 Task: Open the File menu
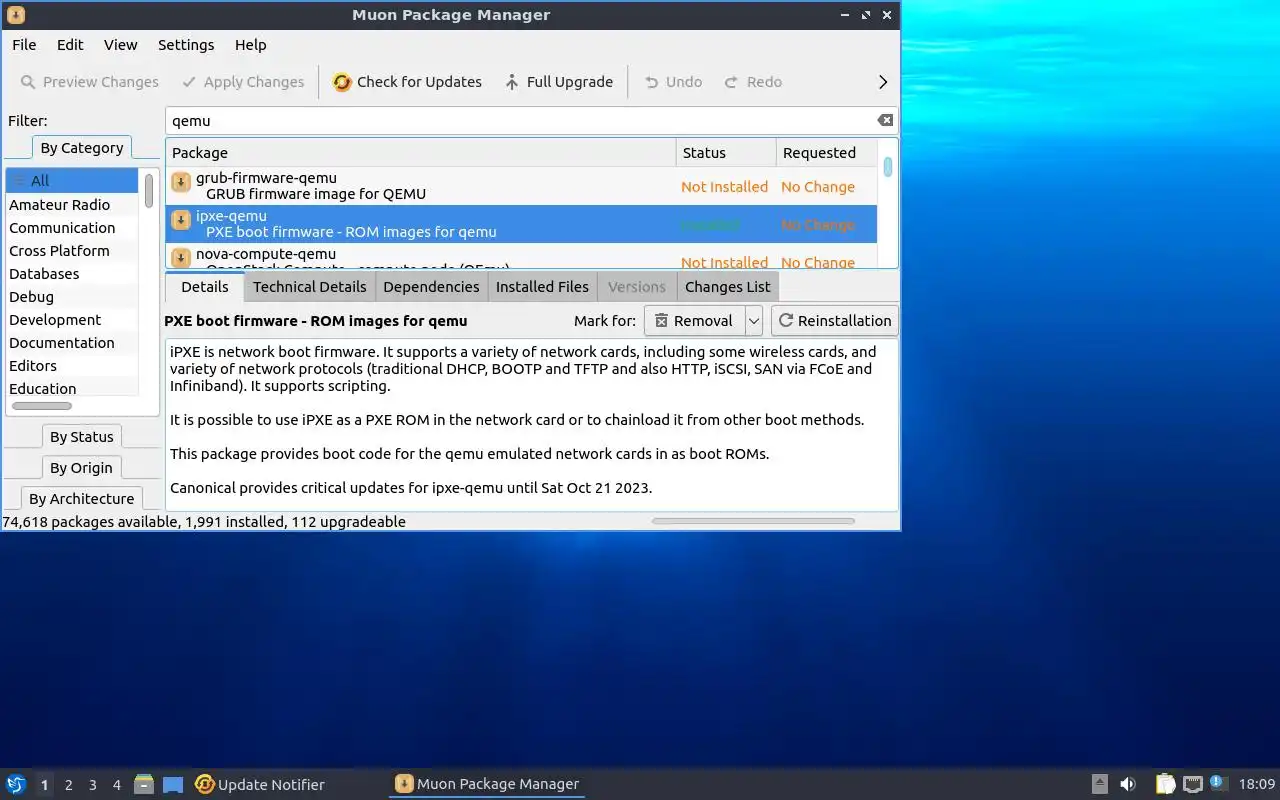24,45
